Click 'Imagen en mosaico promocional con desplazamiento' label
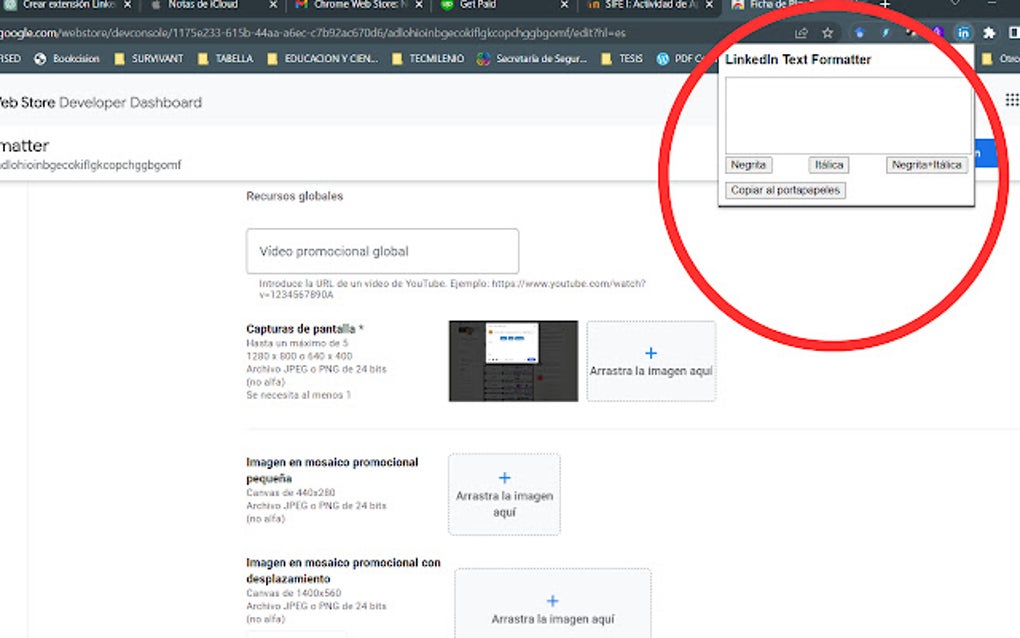This screenshot has width=1020, height=638. pos(343,570)
